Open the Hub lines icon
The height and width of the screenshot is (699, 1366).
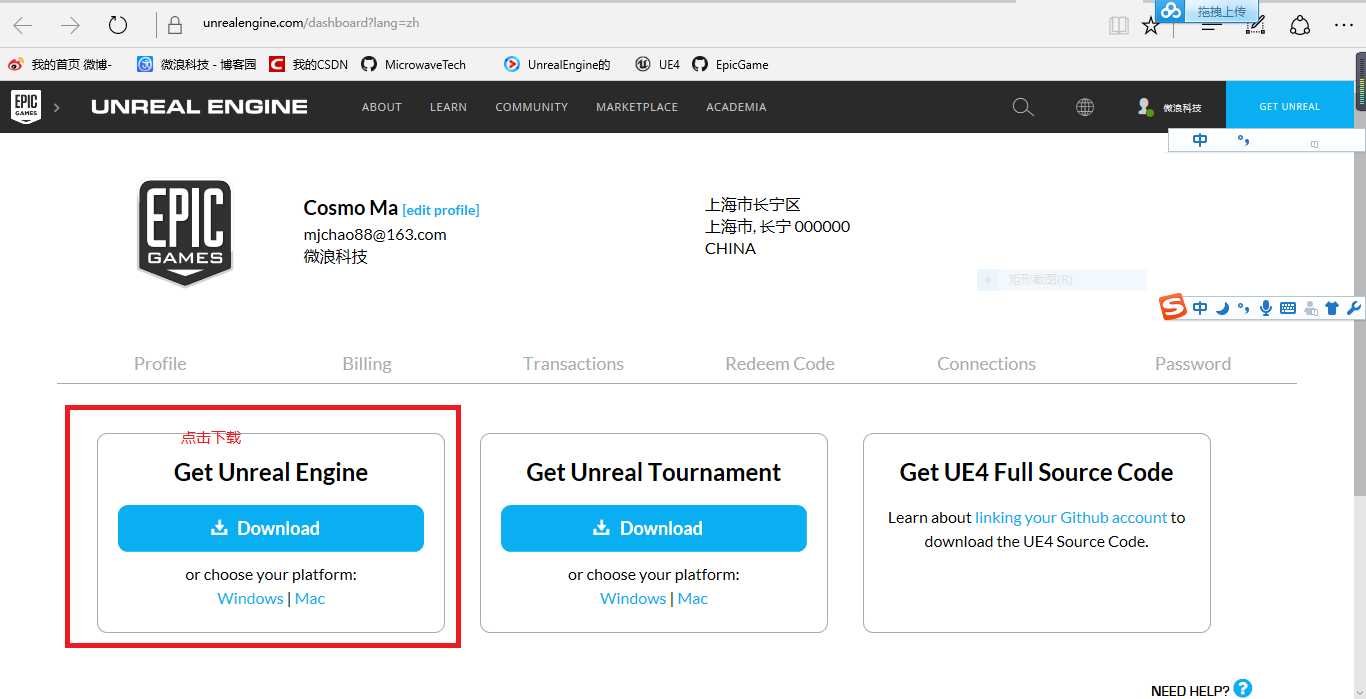pos(1210,28)
